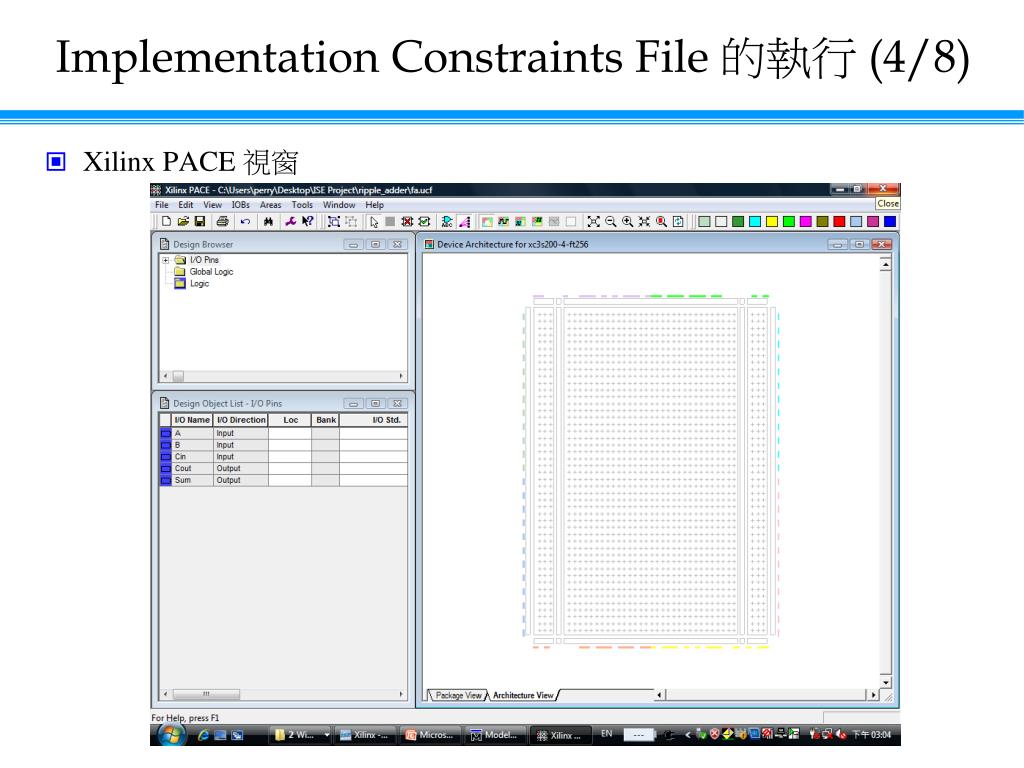Open the File menu

[162, 205]
